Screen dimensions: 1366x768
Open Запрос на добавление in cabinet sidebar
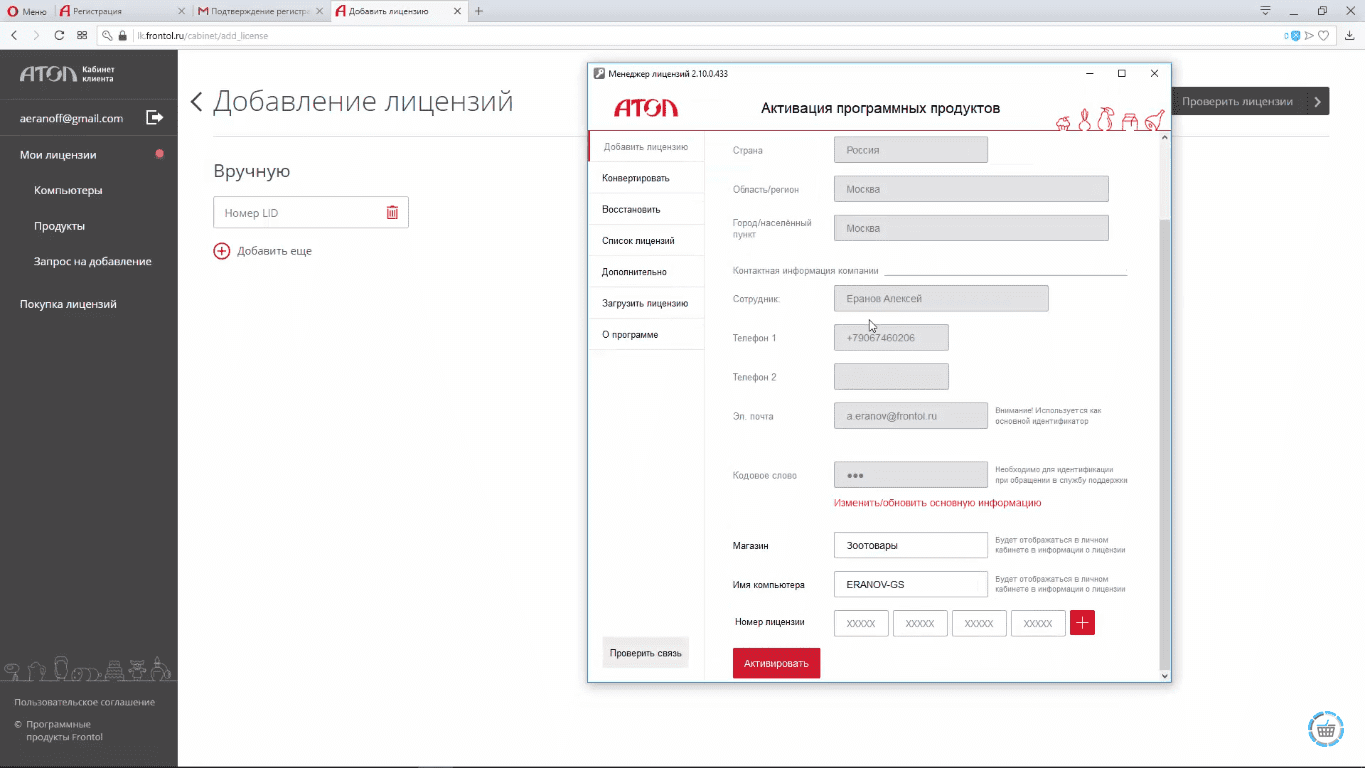pyautogui.click(x=93, y=261)
